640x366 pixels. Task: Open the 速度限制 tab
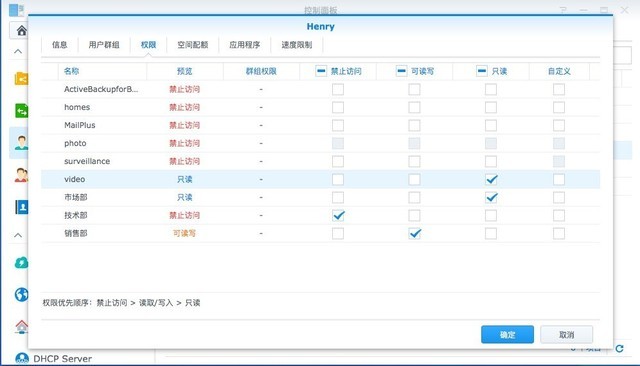[297, 45]
